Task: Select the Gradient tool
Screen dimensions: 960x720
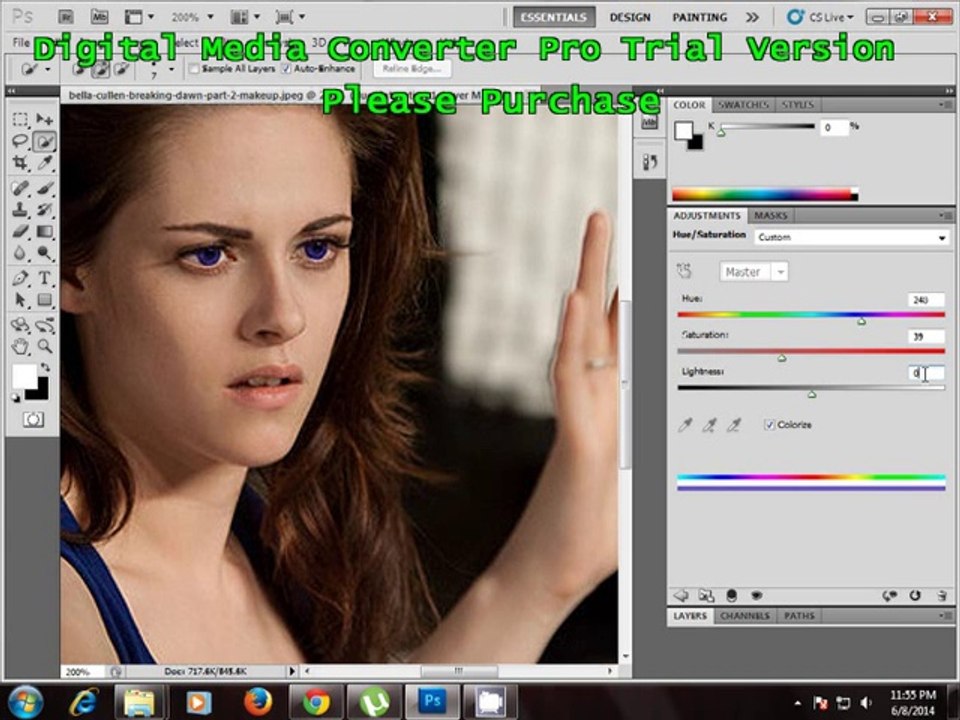Action: 45,231
